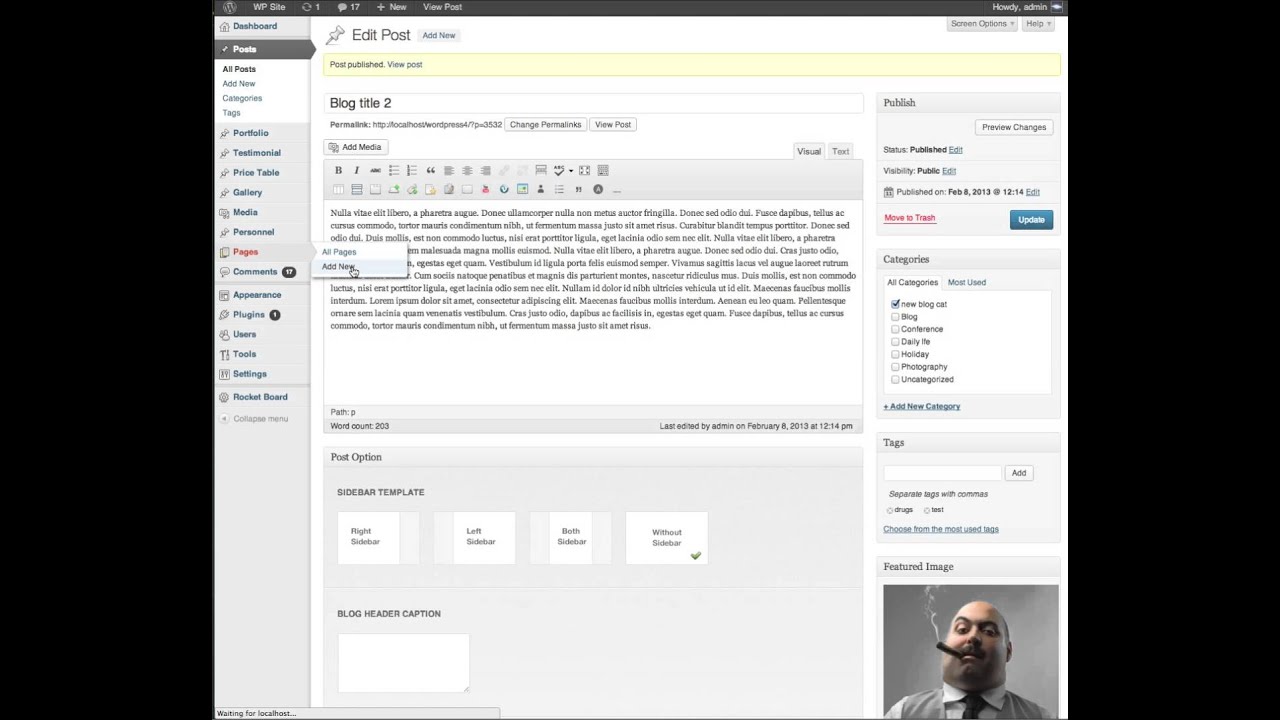Viewport: 1280px width, 720px height.
Task: Open comments bubble showing 17 in admin bar
Action: 348,7
